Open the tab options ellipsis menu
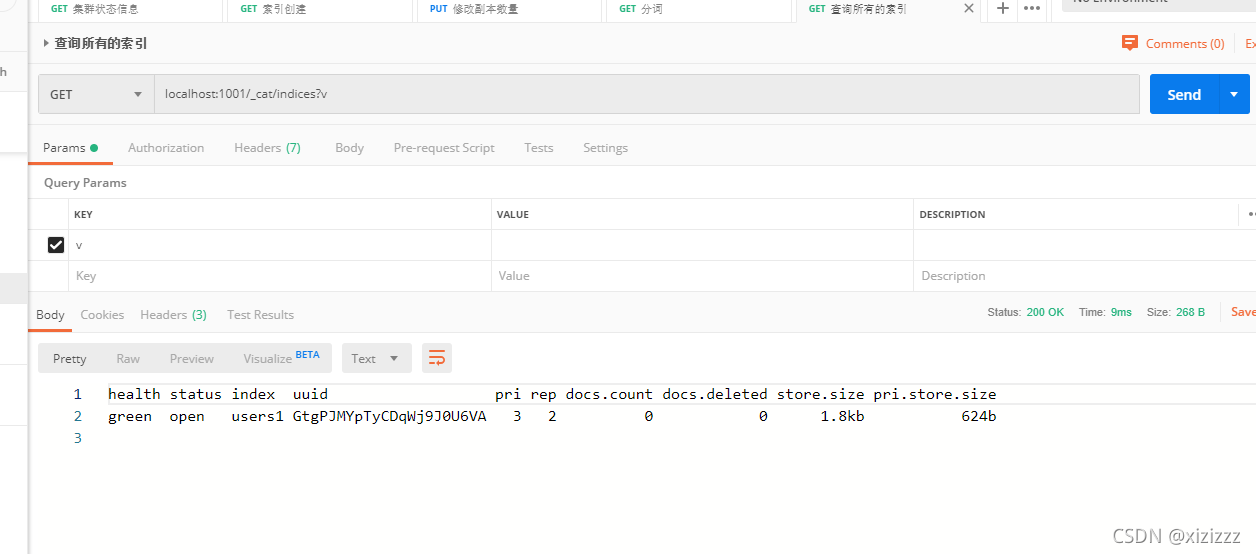 pyautogui.click(x=1032, y=8)
